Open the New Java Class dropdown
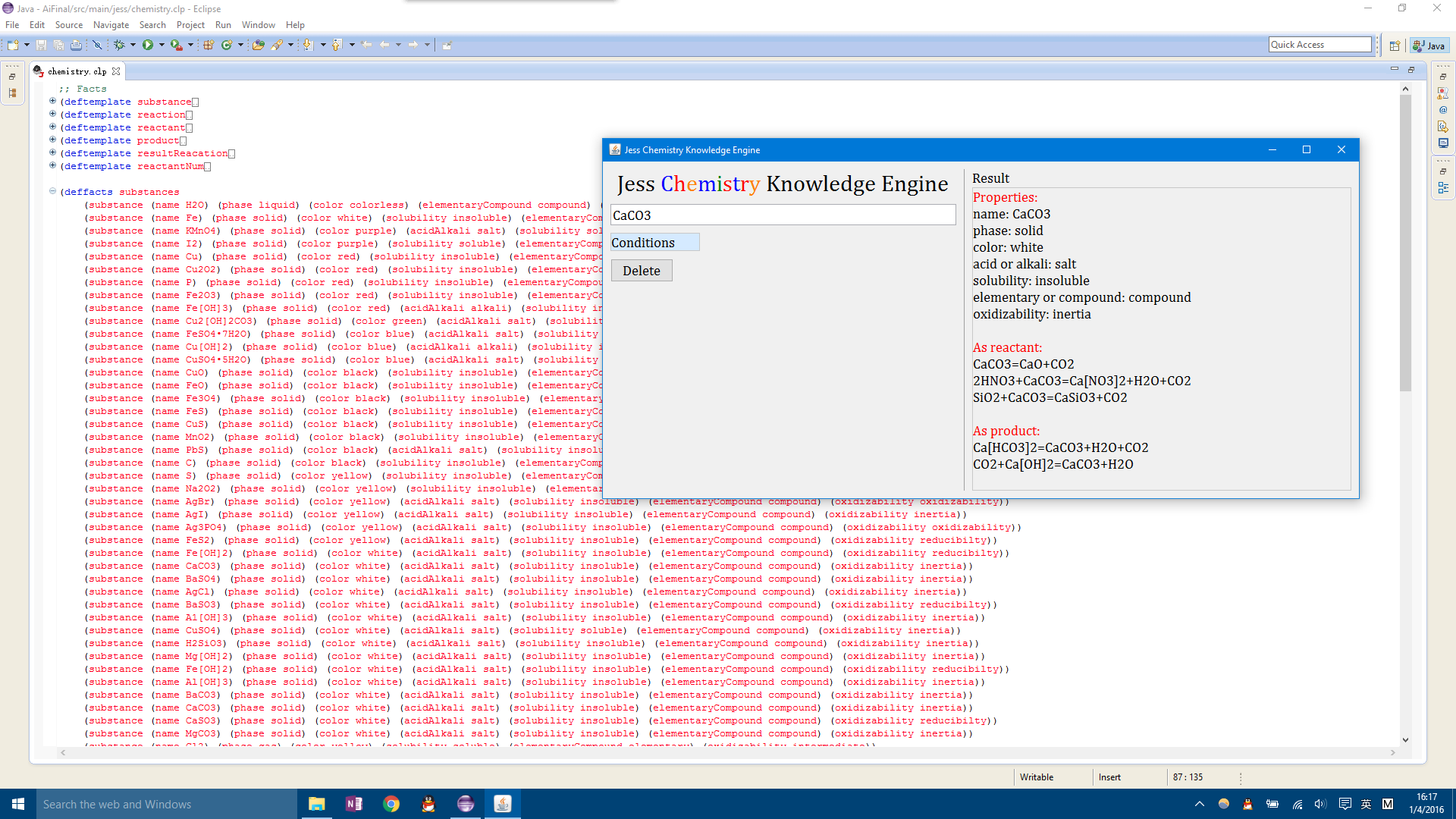Screen dimensions: 1456x819 point(240,45)
